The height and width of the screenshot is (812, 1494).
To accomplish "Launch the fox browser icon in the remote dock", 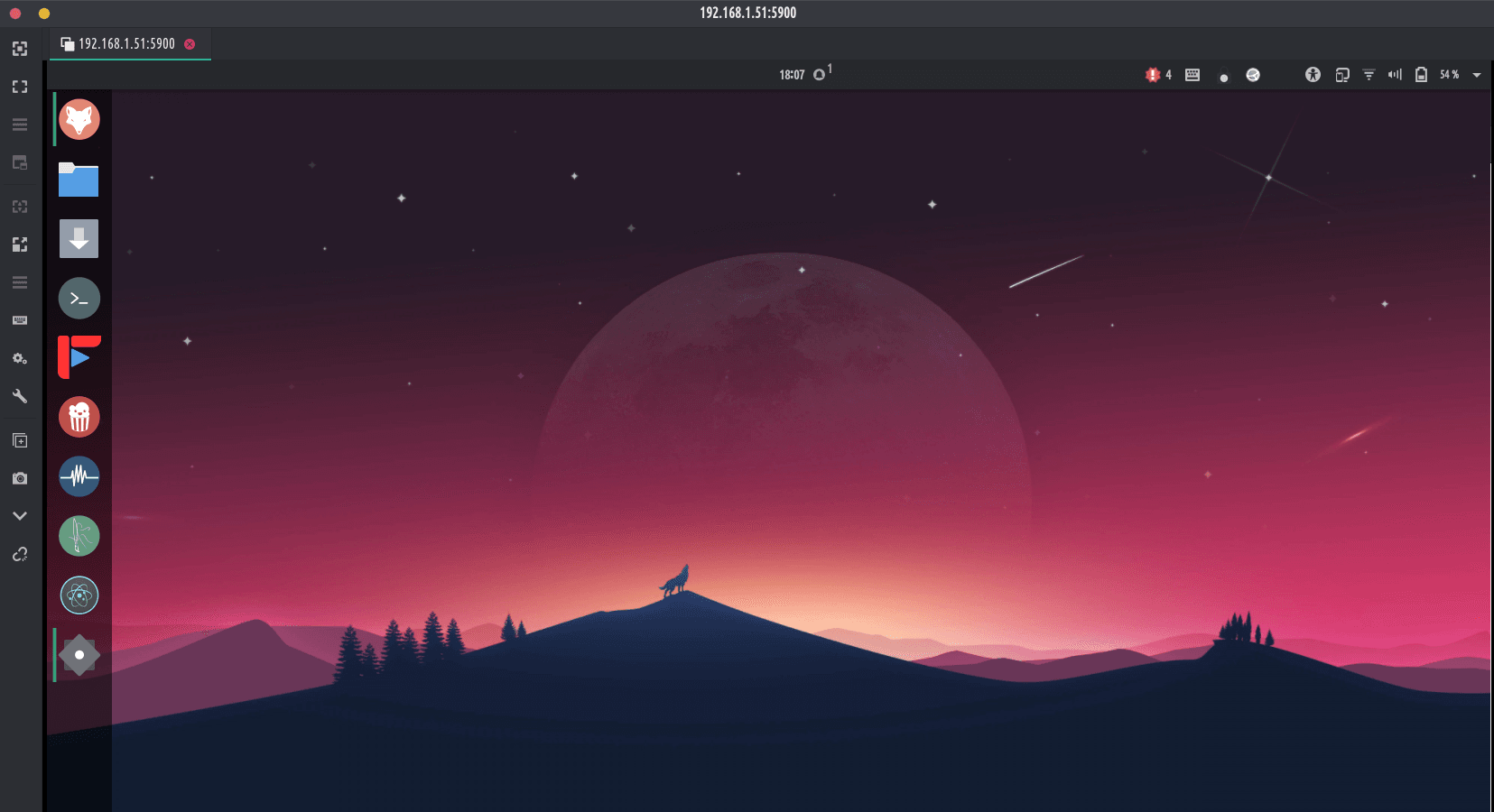I will (x=79, y=119).
